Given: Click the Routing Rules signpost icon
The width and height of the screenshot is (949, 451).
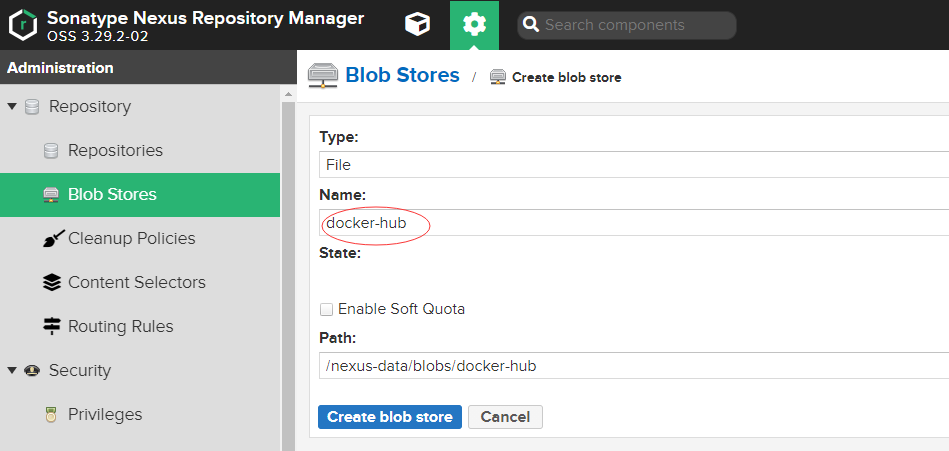Looking at the screenshot, I should click(x=52, y=327).
